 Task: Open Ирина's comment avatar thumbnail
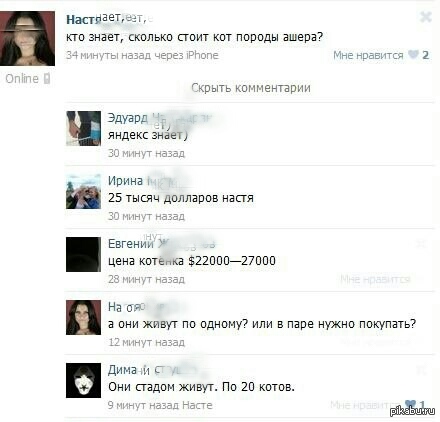pos(83,191)
